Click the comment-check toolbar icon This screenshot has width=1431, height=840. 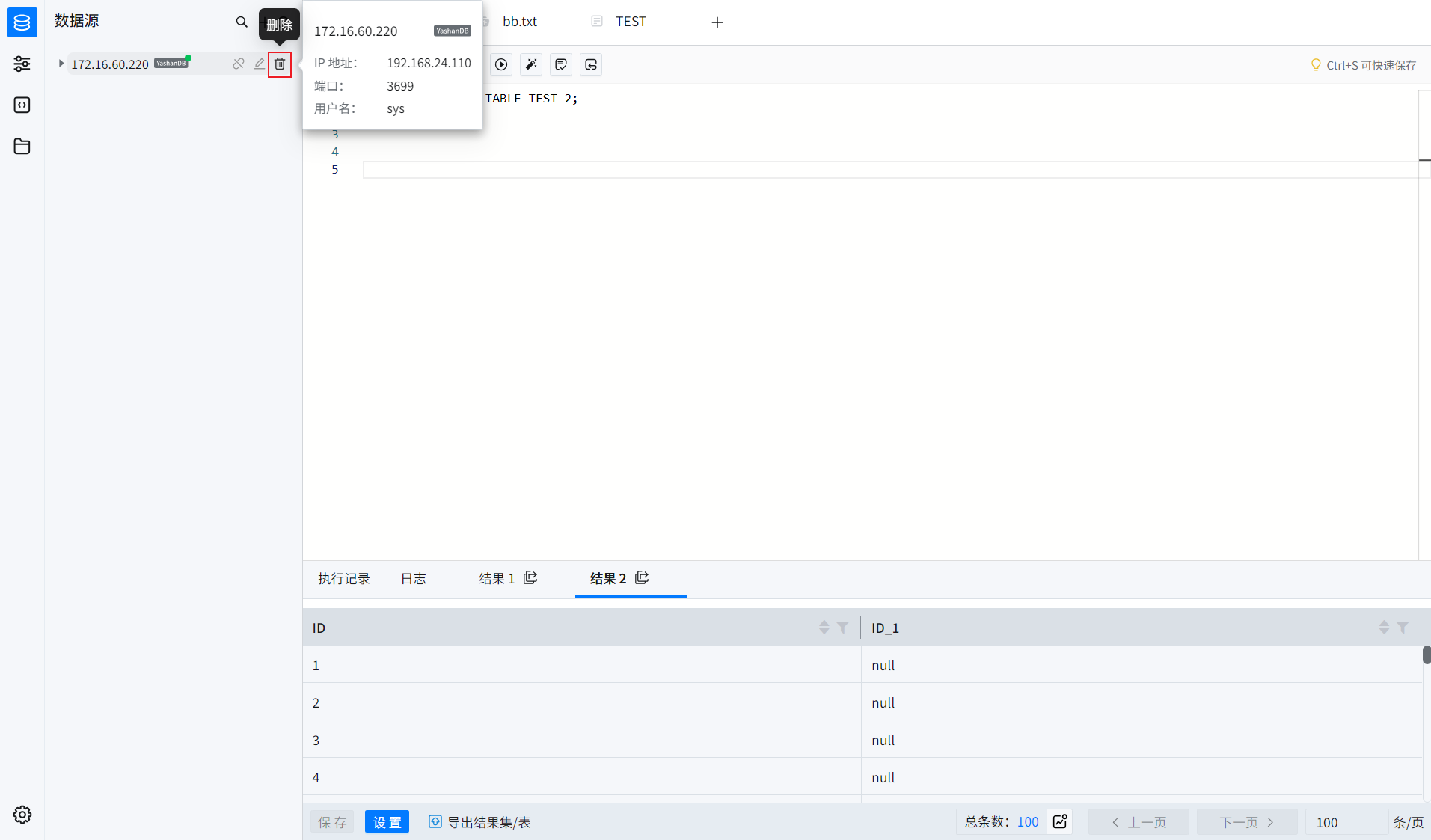point(561,65)
